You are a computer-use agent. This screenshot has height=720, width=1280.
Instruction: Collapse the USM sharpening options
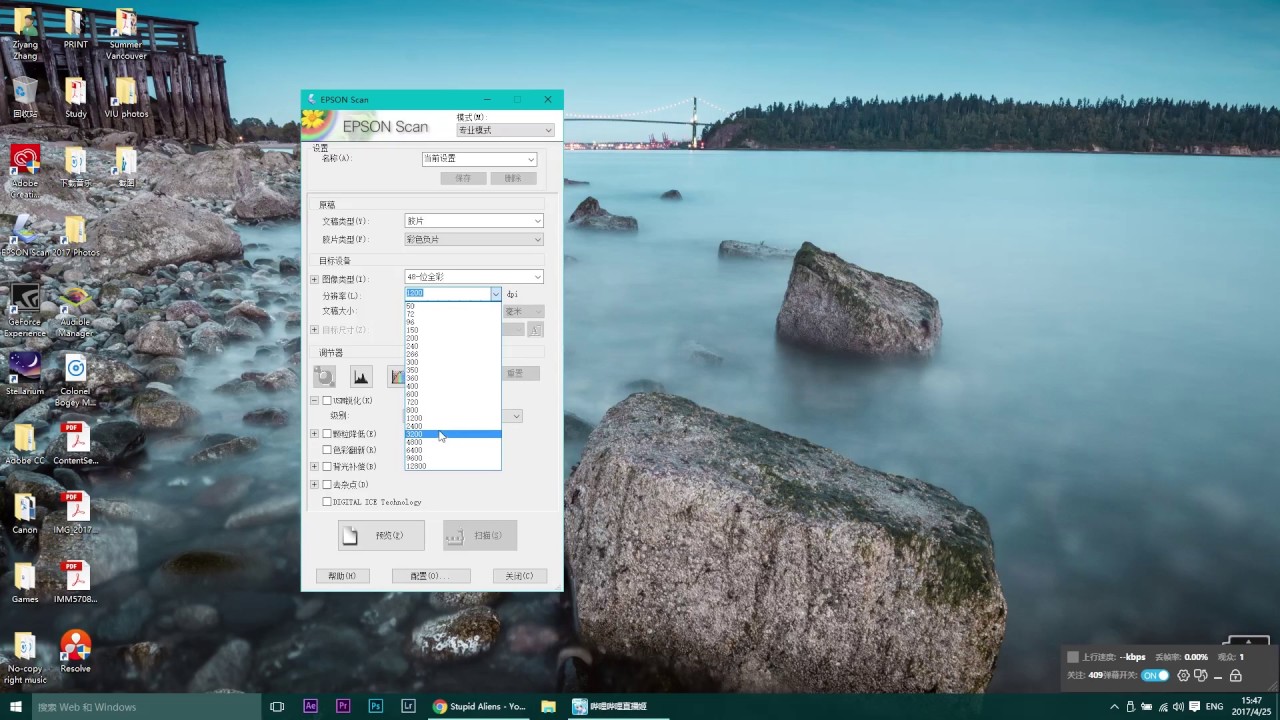(314, 400)
